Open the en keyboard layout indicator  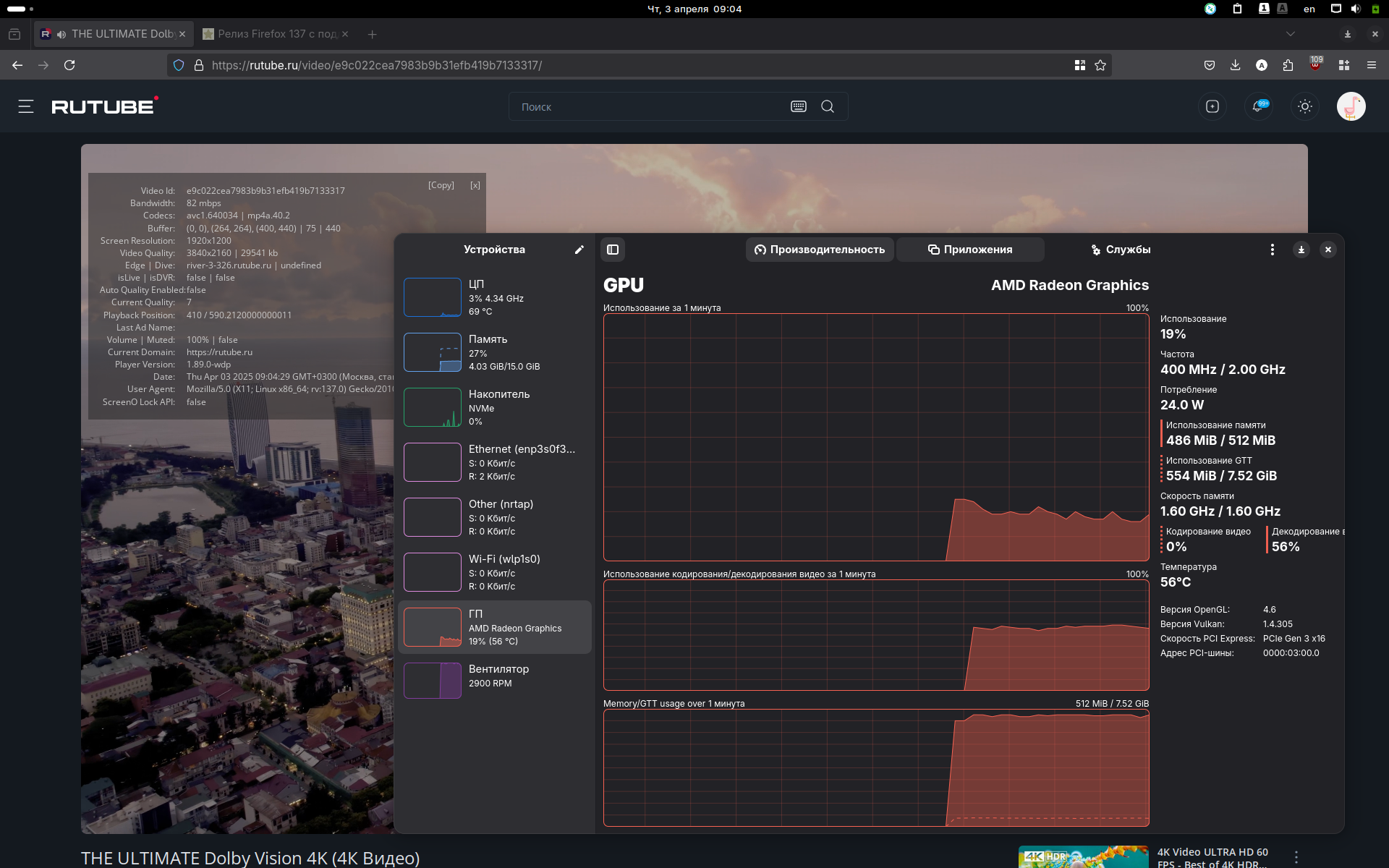click(x=1309, y=9)
